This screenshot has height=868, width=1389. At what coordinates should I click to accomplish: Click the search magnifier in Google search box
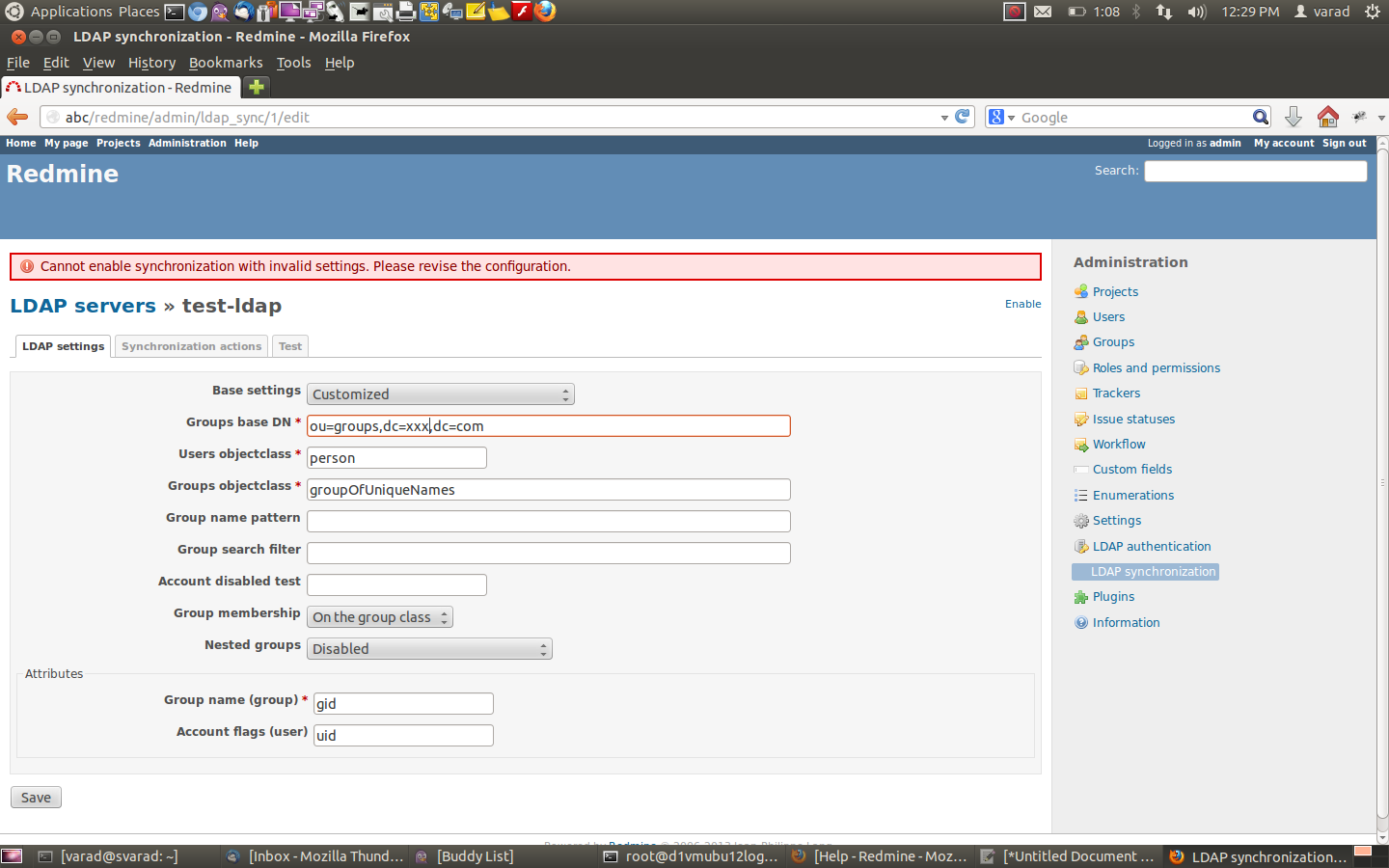1260,117
